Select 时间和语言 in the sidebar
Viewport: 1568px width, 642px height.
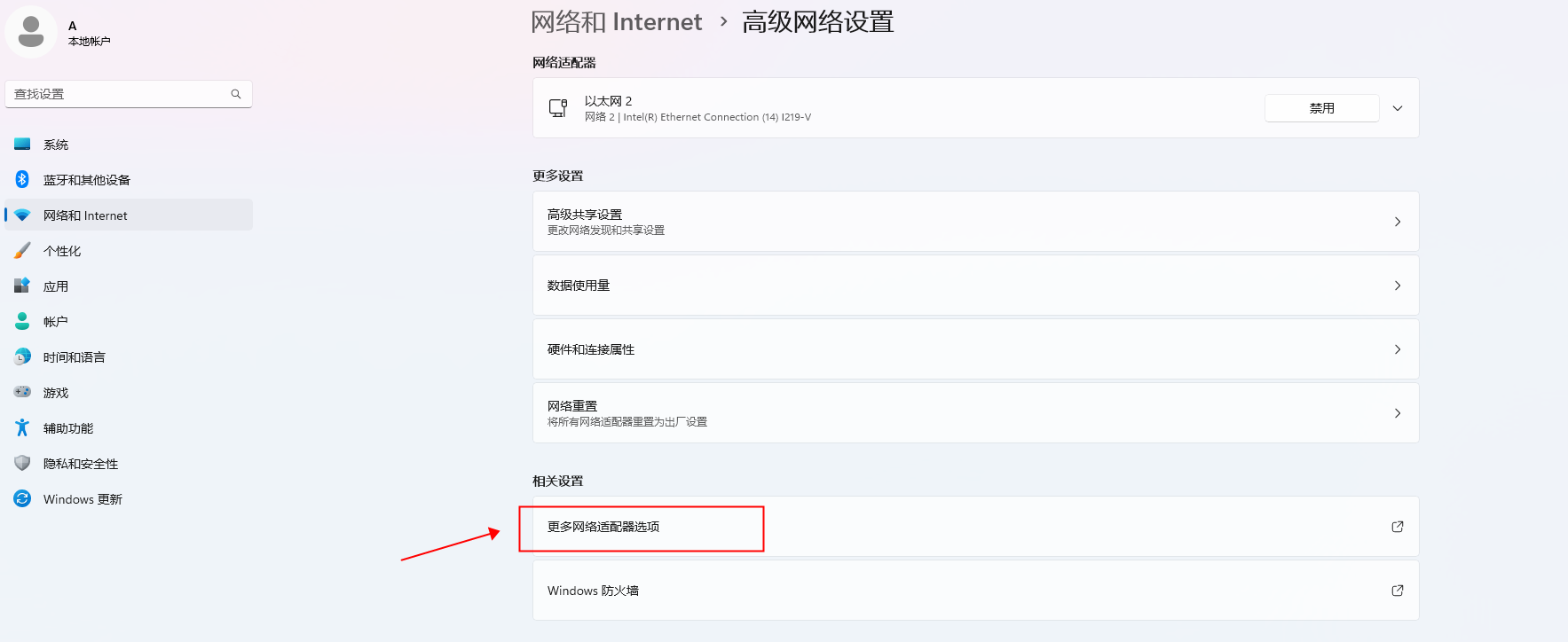(x=75, y=357)
